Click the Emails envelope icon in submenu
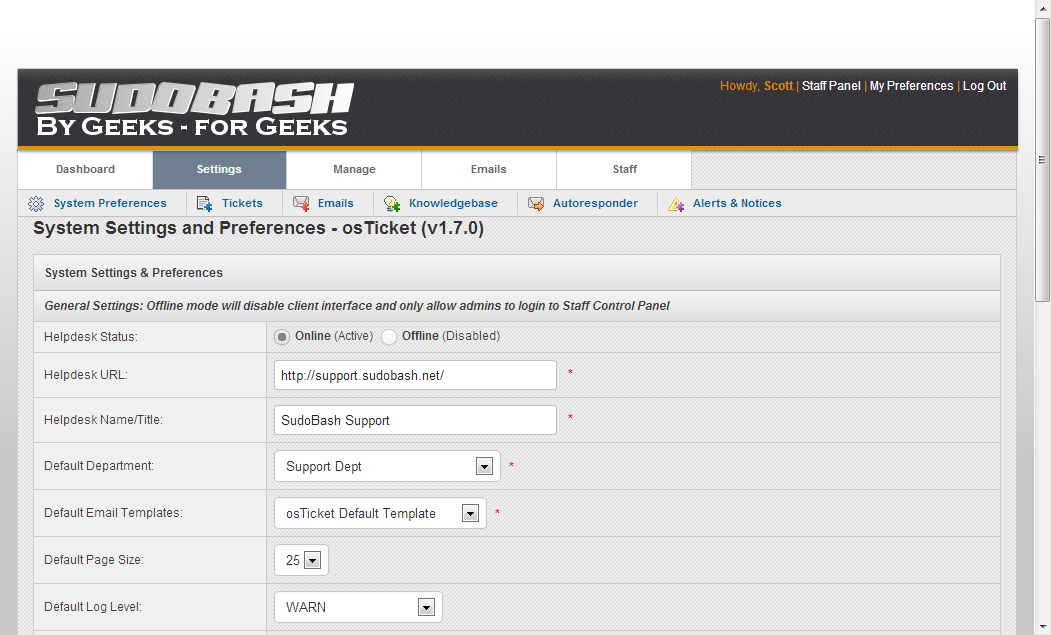 [x=301, y=204]
